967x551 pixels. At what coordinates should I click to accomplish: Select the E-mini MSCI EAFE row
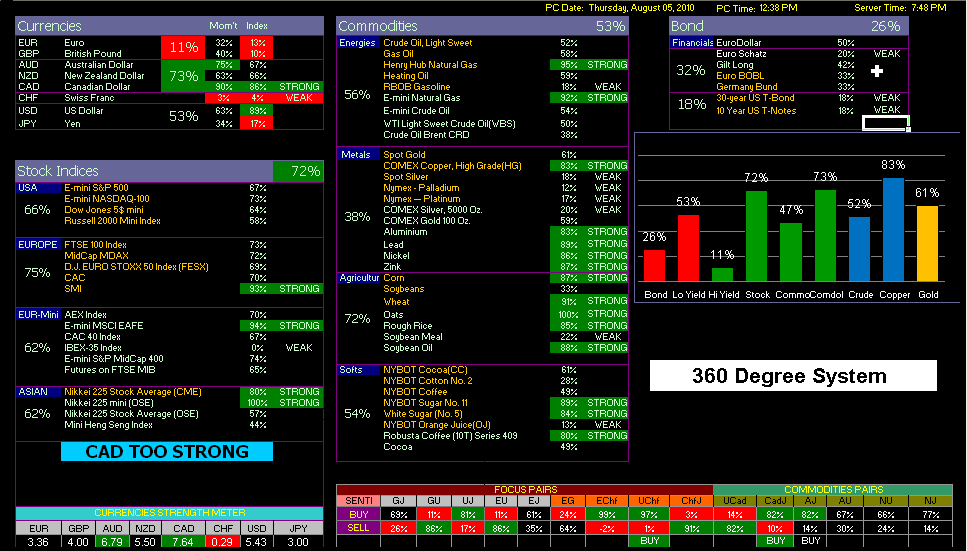point(169,325)
